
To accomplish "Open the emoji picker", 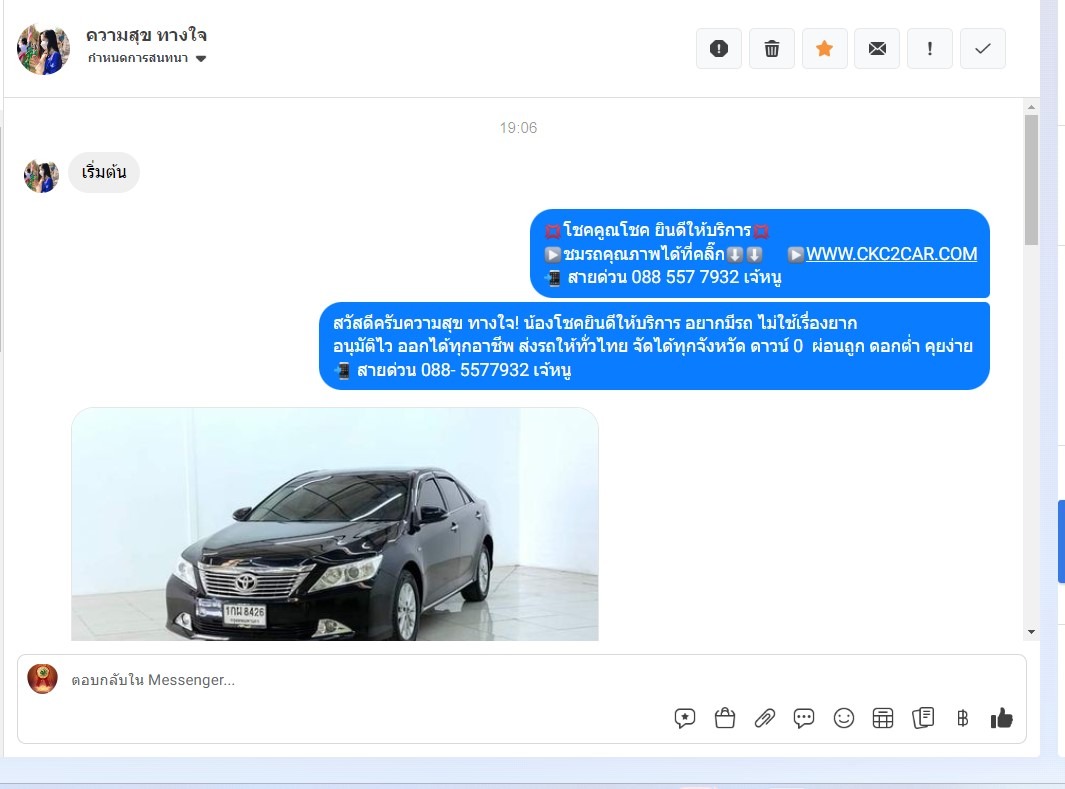I will coord(844,718).
